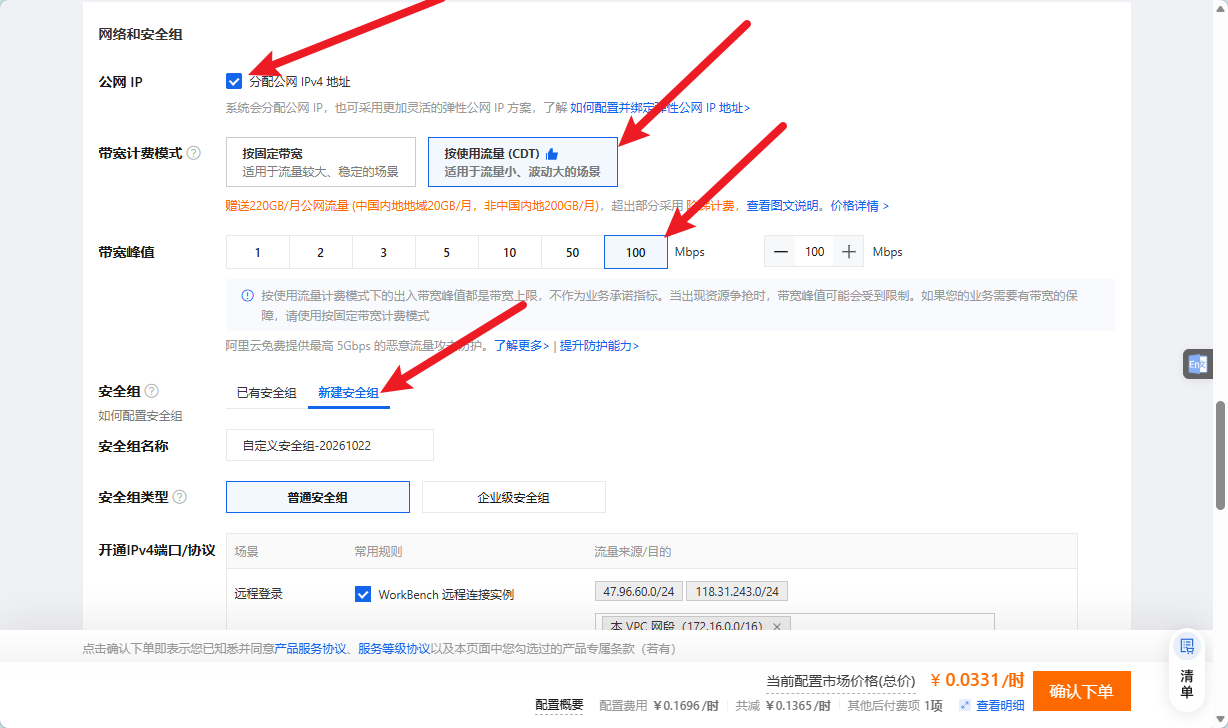1228x728 pixels.
Task: Select 普通安全组 type
Action: (x=318, y=497)
